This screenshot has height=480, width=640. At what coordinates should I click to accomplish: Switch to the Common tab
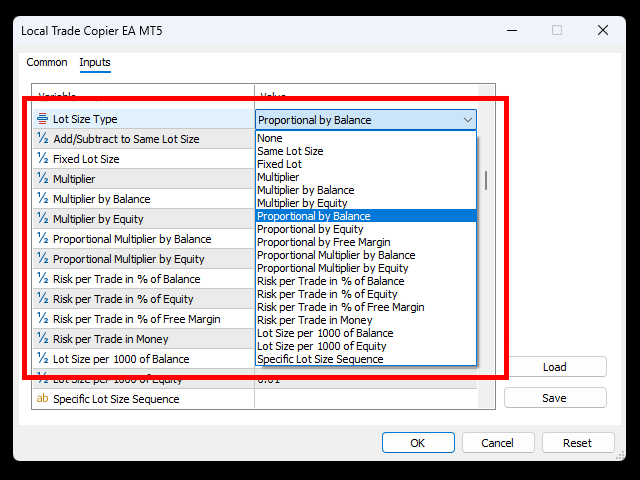47,62
